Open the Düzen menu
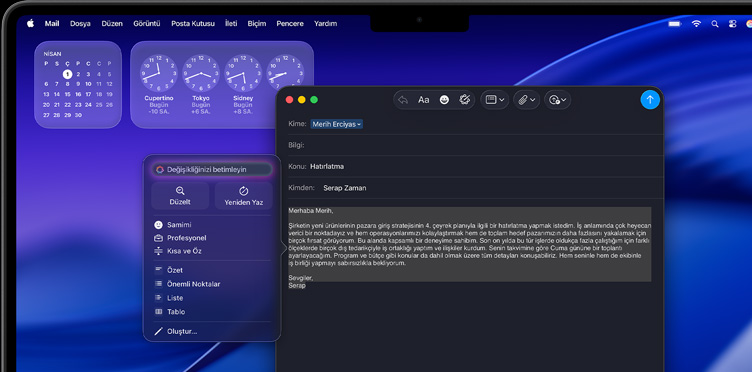The image size is (752, 372). click(x=112, y=23)
